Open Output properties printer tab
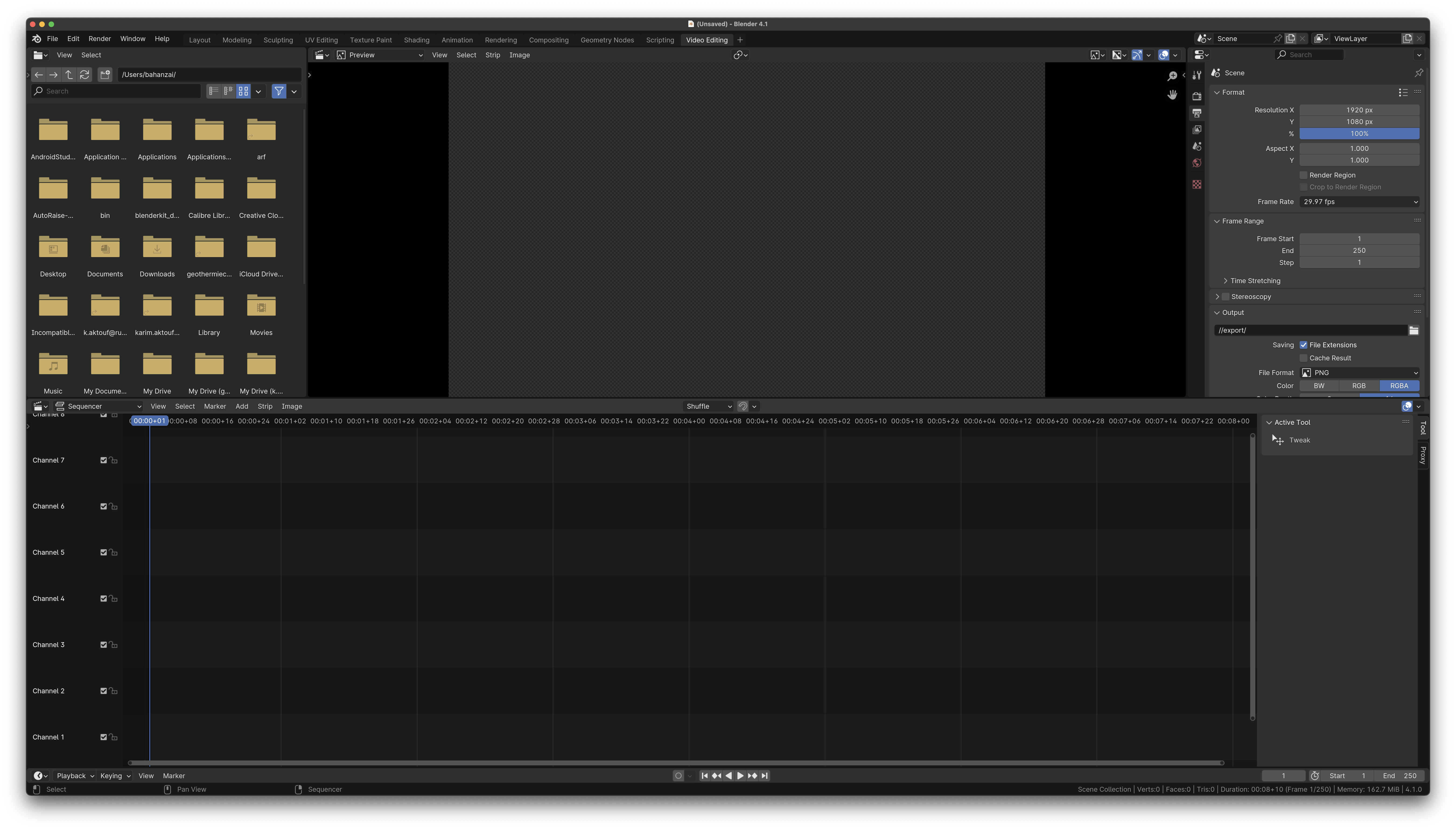The image size is (1456, 830). pyautogui.click(x=1197, y=113)
